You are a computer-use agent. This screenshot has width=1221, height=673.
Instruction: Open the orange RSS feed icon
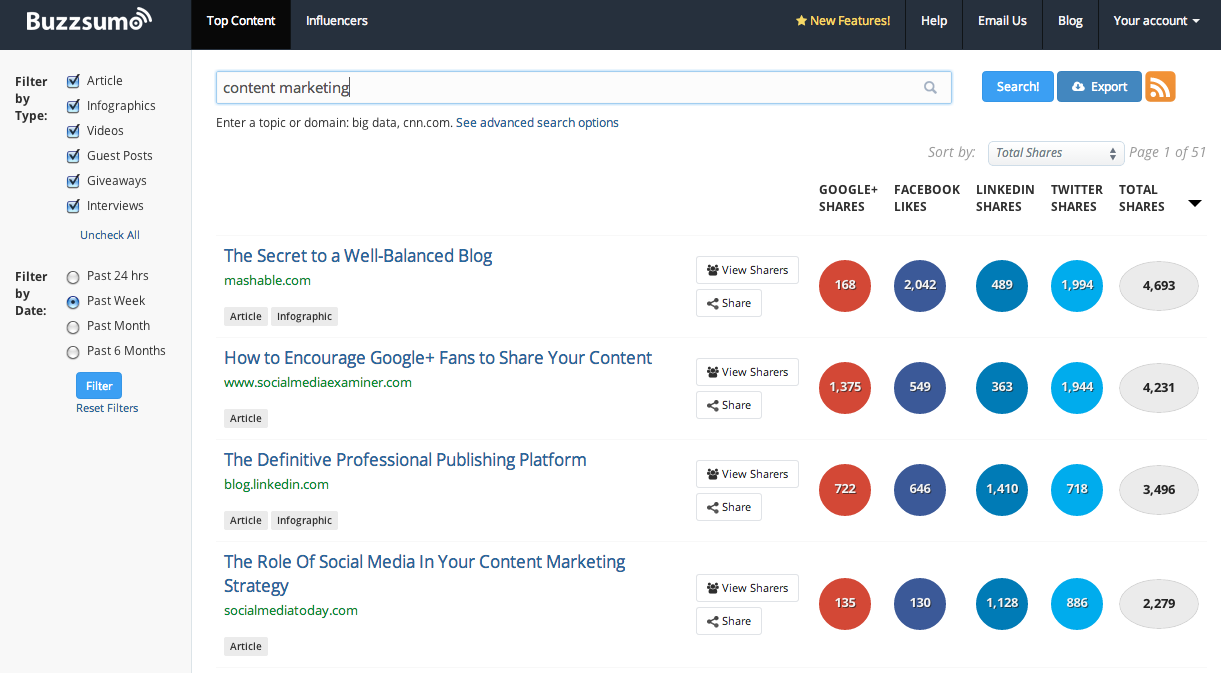(1160, 87)
